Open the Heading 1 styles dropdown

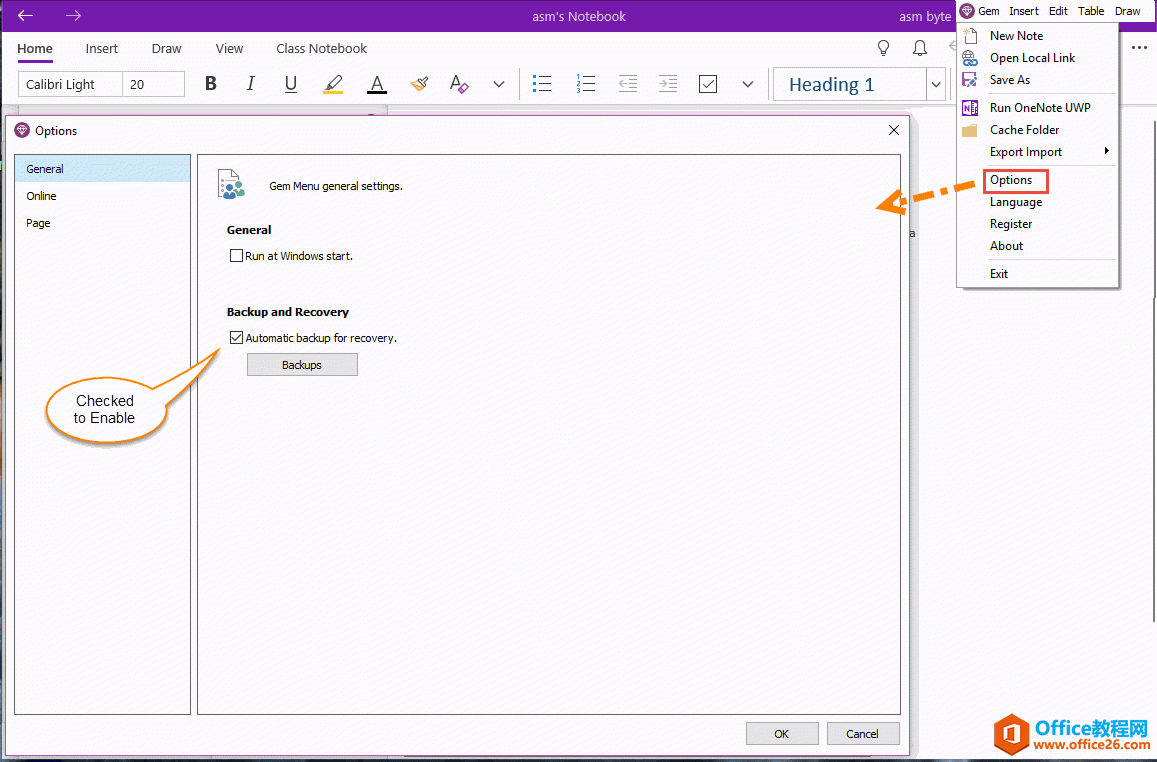click(x=935, y=85)
